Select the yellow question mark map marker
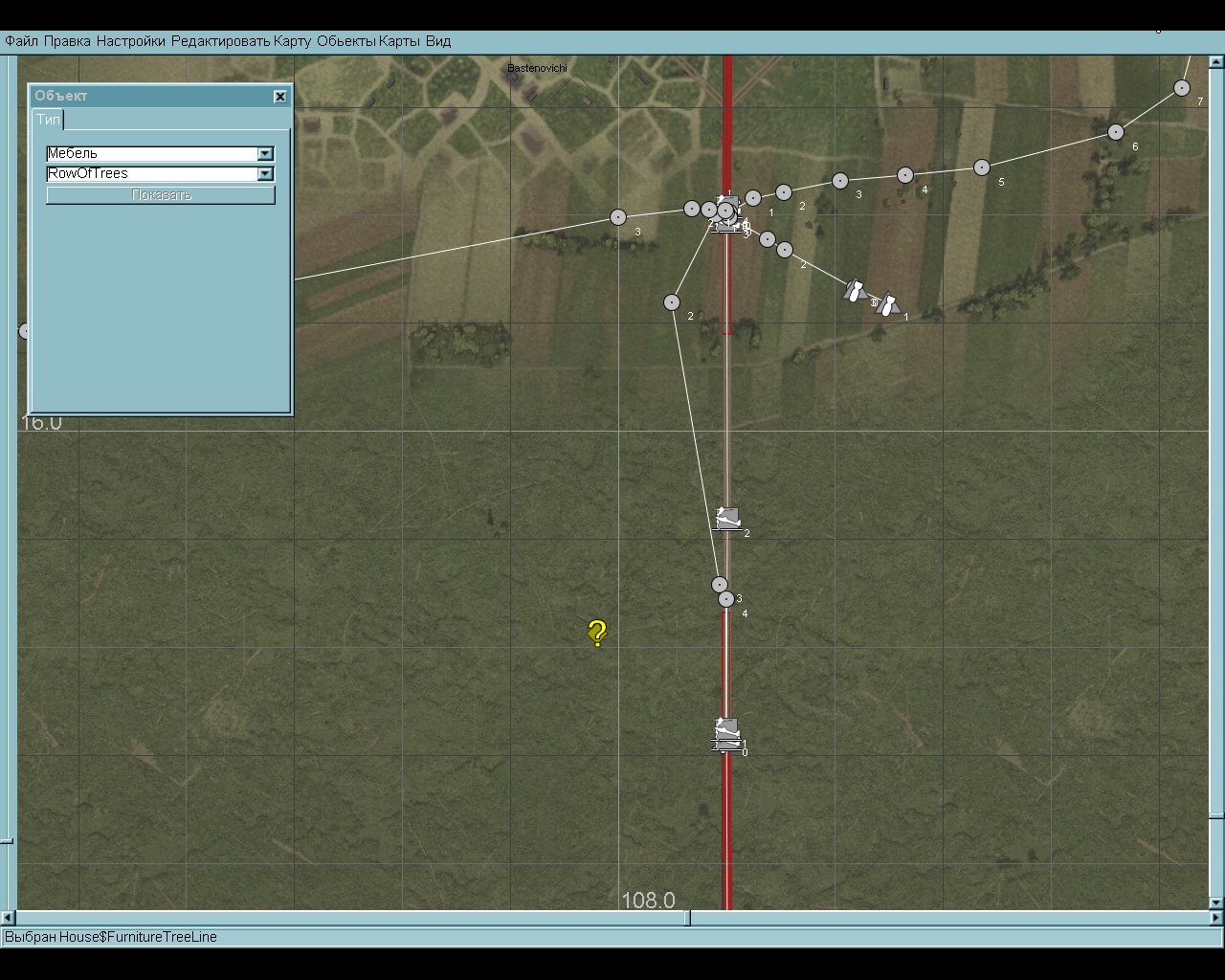Screen dimensions: 1225x980 click(597, 633)
